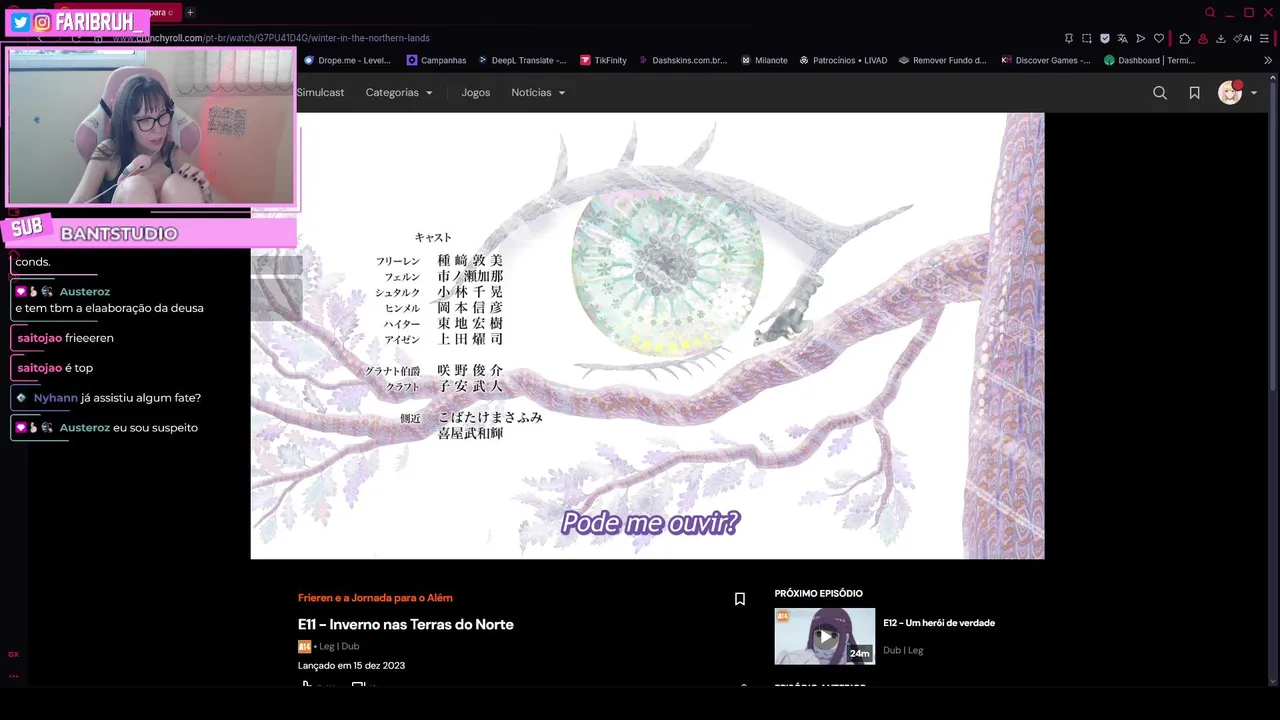Click the episode title E11 - Inverno nas Terras do Norte
Image resolution: width=1280 pixels, height=720 pixels.
pos(406,624)
